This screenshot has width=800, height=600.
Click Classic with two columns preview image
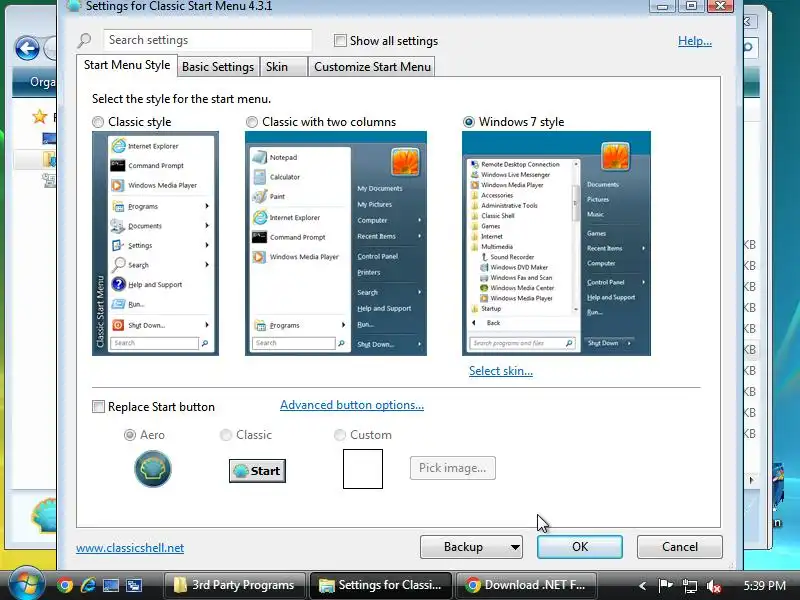(336, 243)
